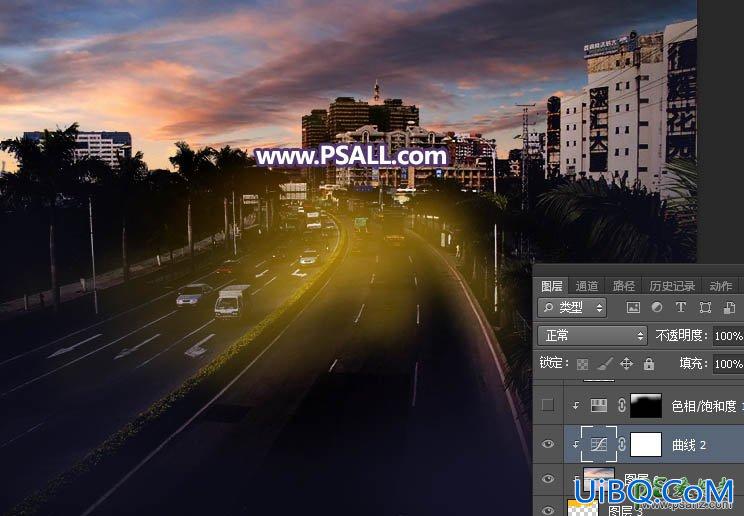Click the mask link icon on 曲线 2
744x516 pixels.
coord(621,444)
